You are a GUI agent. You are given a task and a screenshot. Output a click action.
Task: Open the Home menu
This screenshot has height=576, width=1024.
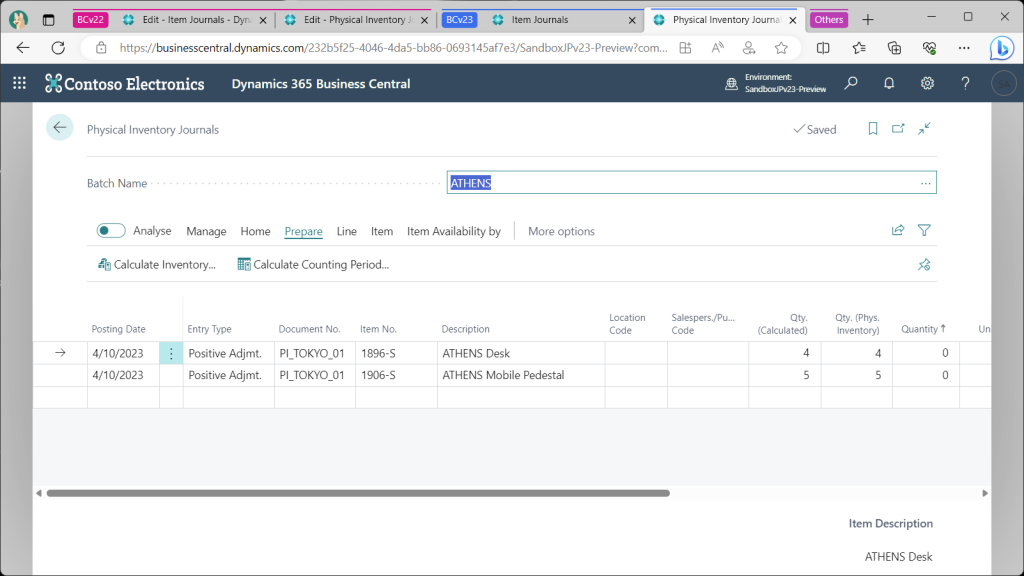(x=255, y=231)
